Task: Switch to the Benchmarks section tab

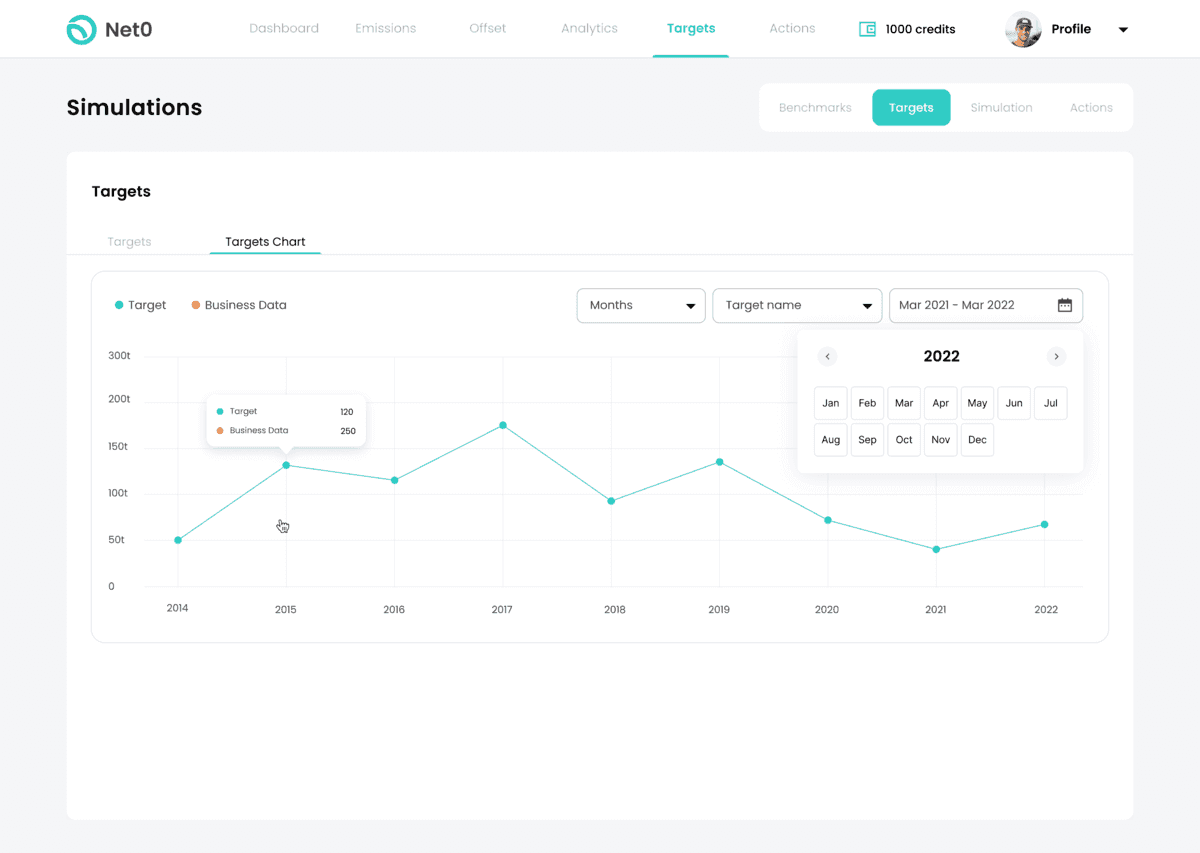Action: pos(815,108)
